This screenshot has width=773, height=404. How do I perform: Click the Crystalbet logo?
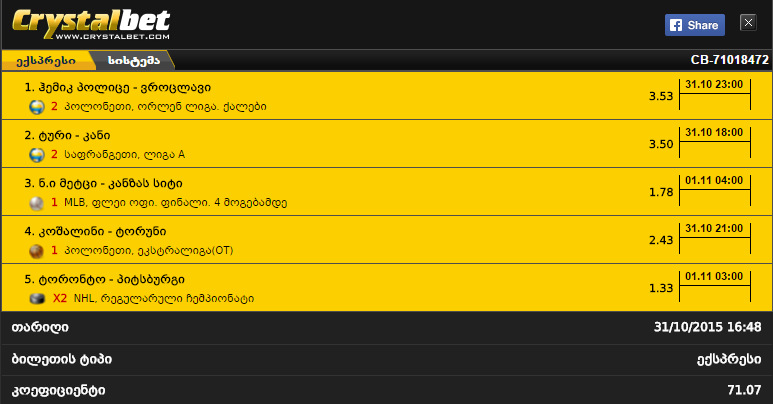click(x=92, y=19)
